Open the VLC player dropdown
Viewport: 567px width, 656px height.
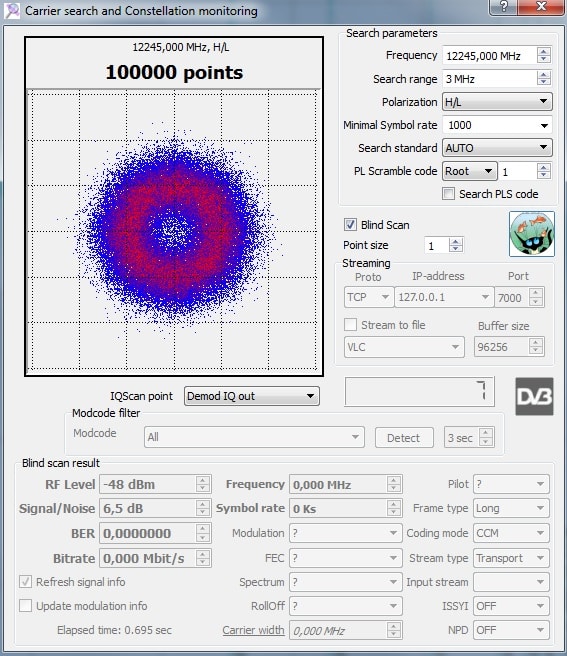[404, 347]
